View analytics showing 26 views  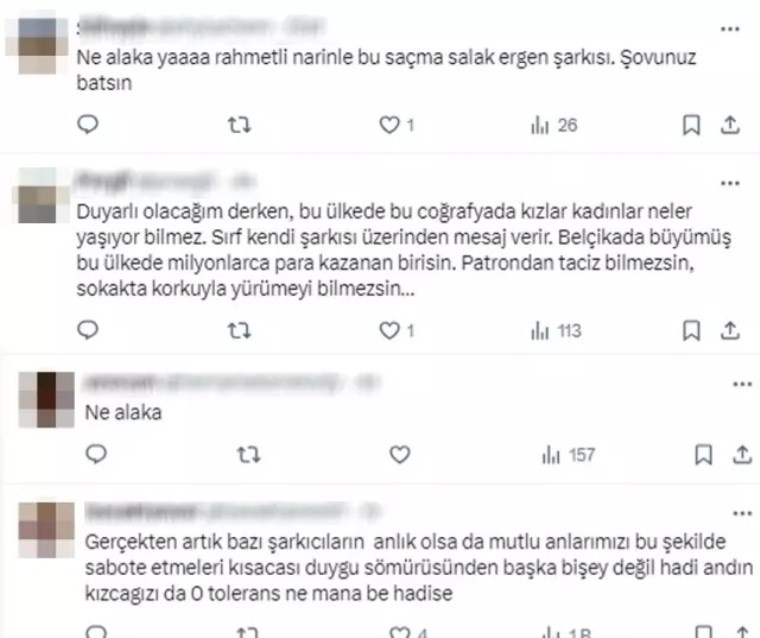pos(554,125)
